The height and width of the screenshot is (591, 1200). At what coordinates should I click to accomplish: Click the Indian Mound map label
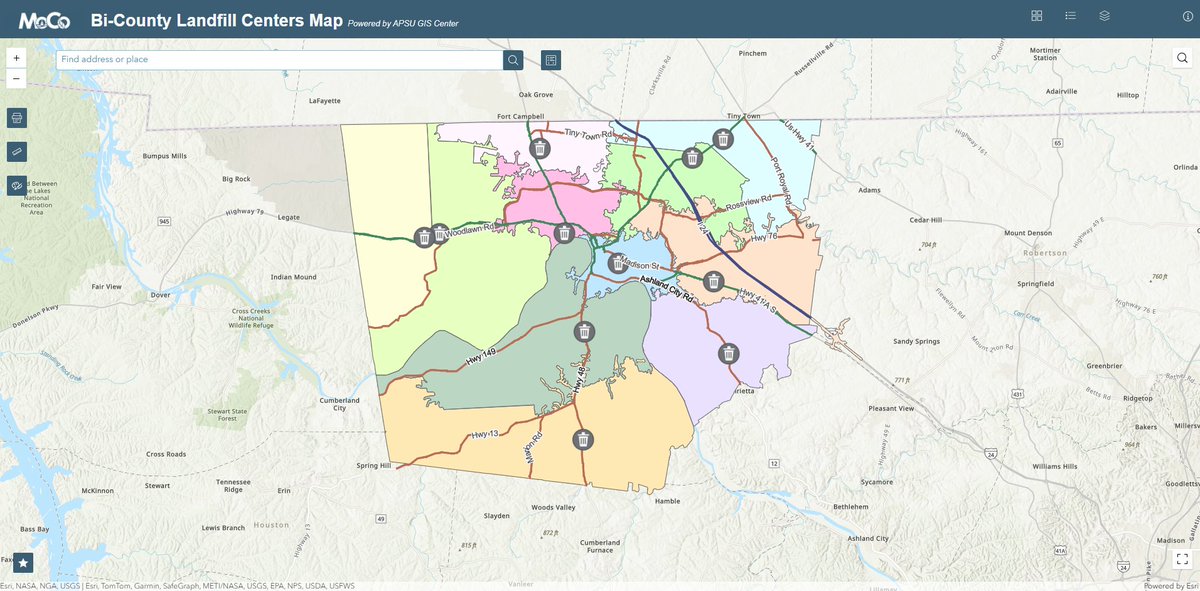pos(294,277)
